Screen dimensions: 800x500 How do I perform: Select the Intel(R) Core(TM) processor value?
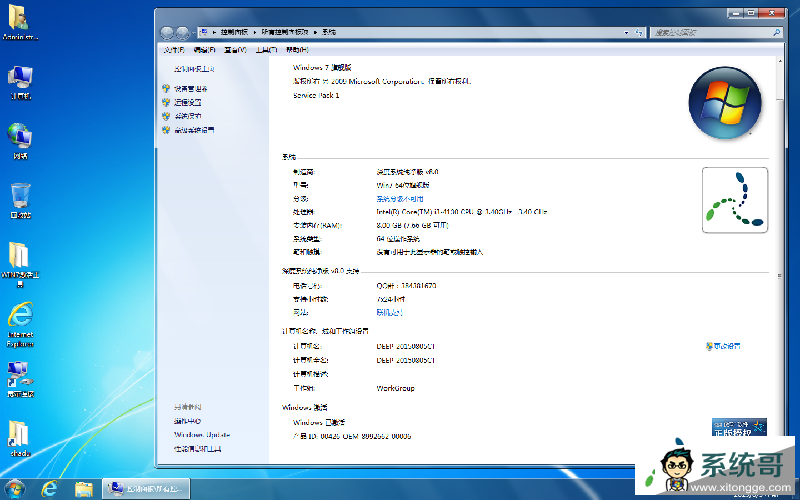[461, 212]
